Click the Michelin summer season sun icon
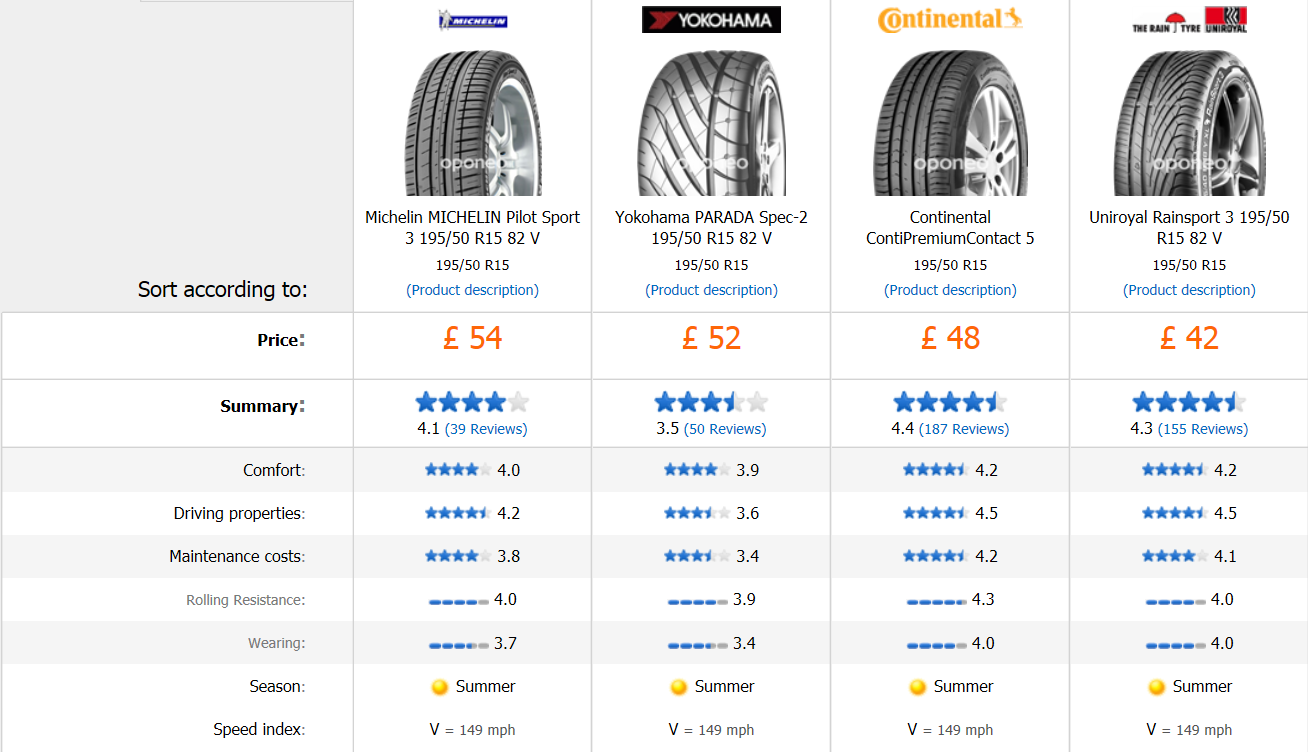The width and height of the screenshot is (1308, 752). point(439,687)
